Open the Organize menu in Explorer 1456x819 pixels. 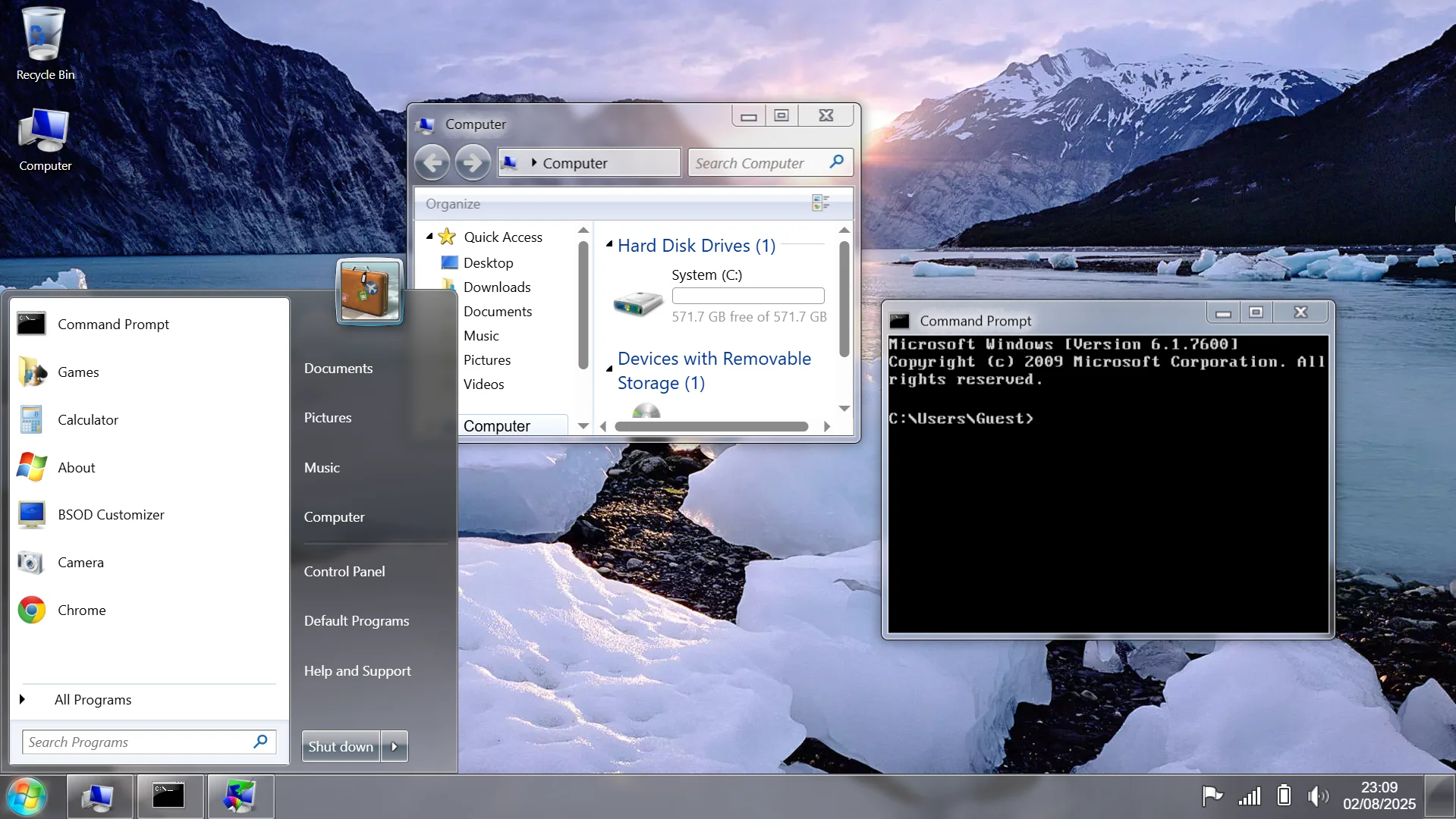coord(453,203)
